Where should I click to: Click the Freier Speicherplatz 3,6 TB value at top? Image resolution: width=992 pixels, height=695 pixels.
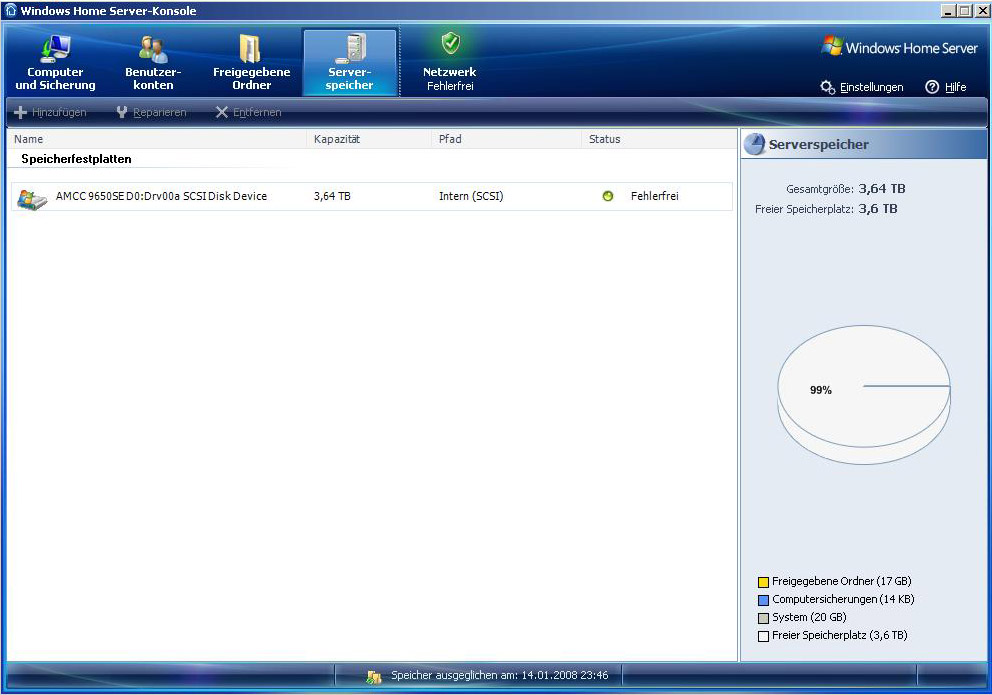tap(878, 209)
